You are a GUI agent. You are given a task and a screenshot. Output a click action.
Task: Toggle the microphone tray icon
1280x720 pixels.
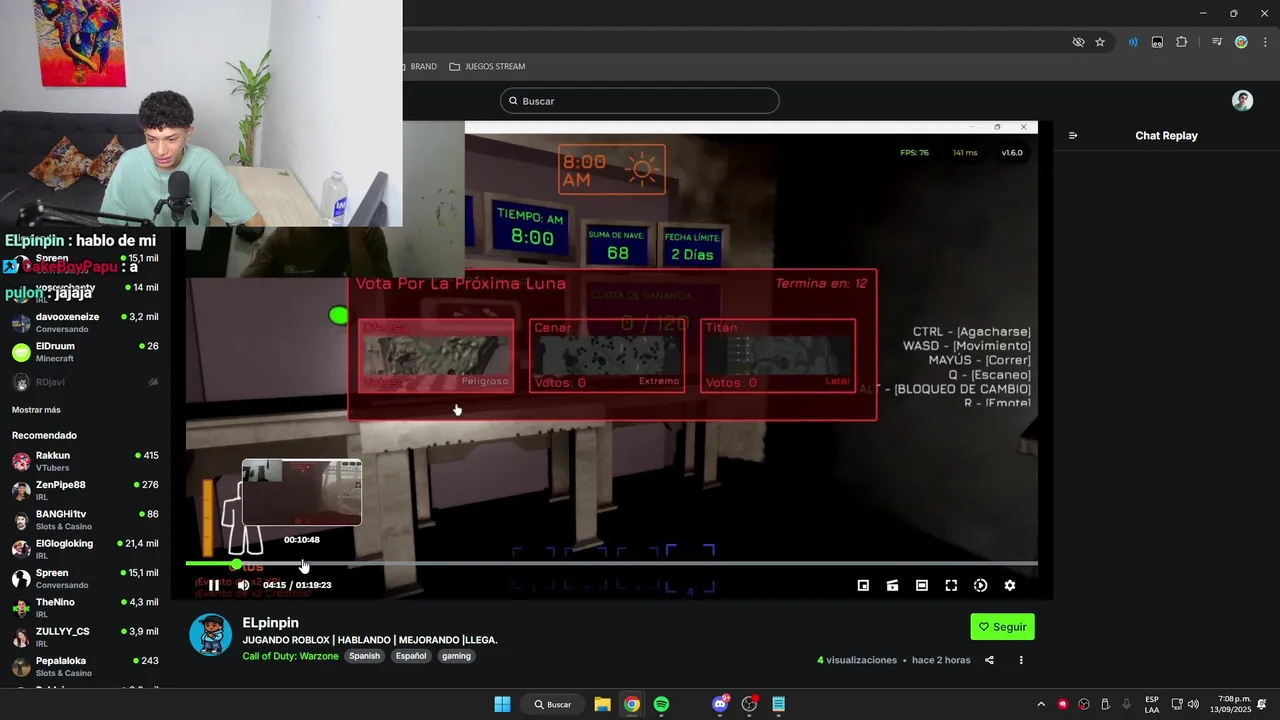[1127, 704]
